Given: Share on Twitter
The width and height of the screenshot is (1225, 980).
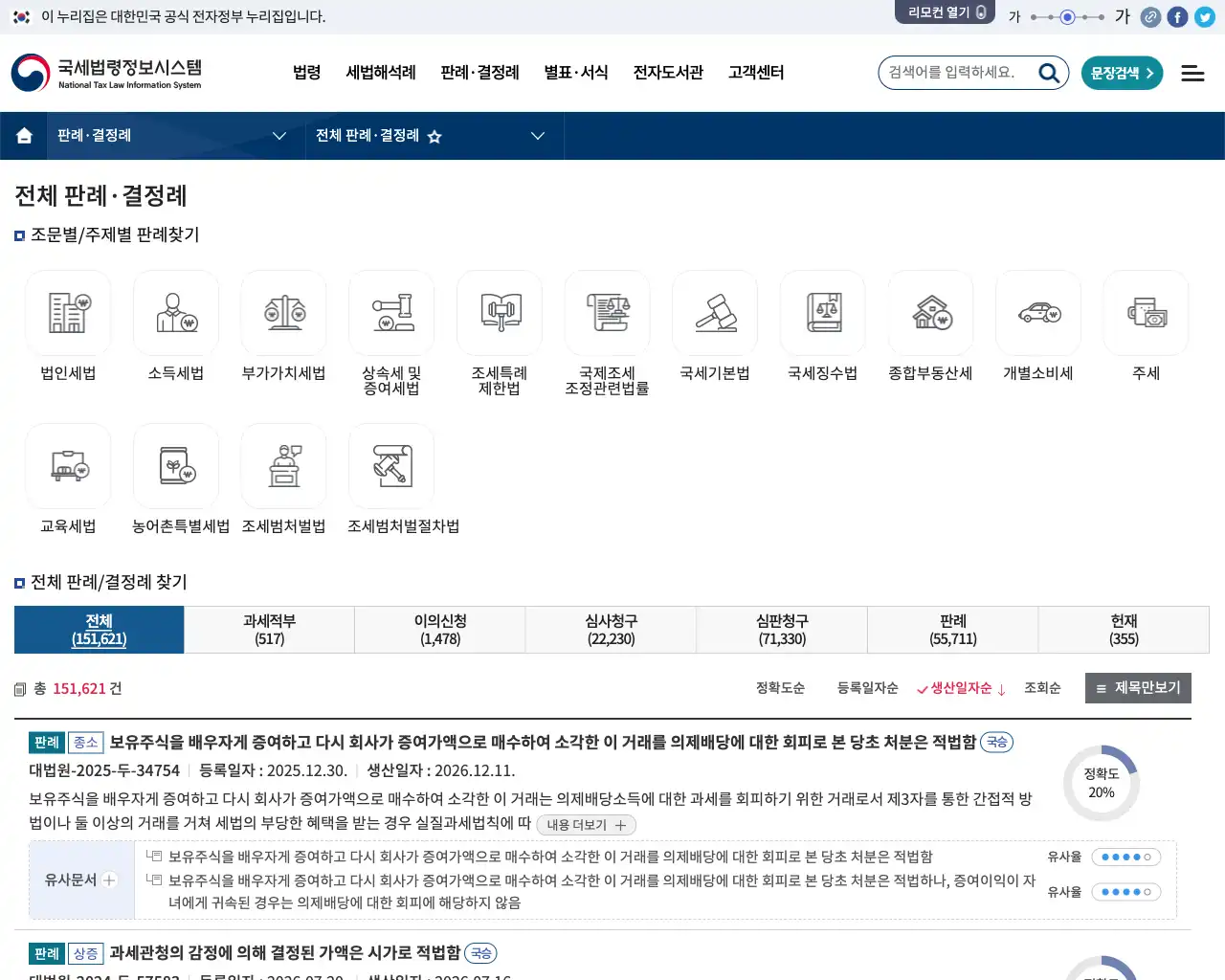Looking at the screenshot, I should (x=1205, y=17).
